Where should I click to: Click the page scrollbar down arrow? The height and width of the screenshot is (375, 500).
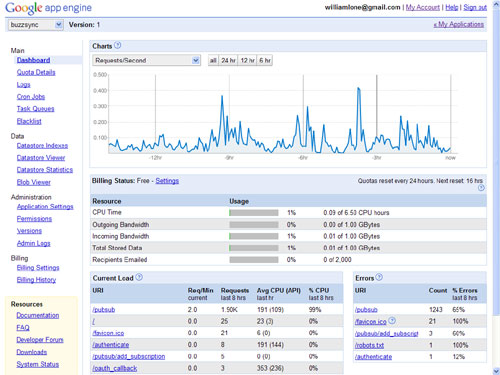[x=496, y=371]
